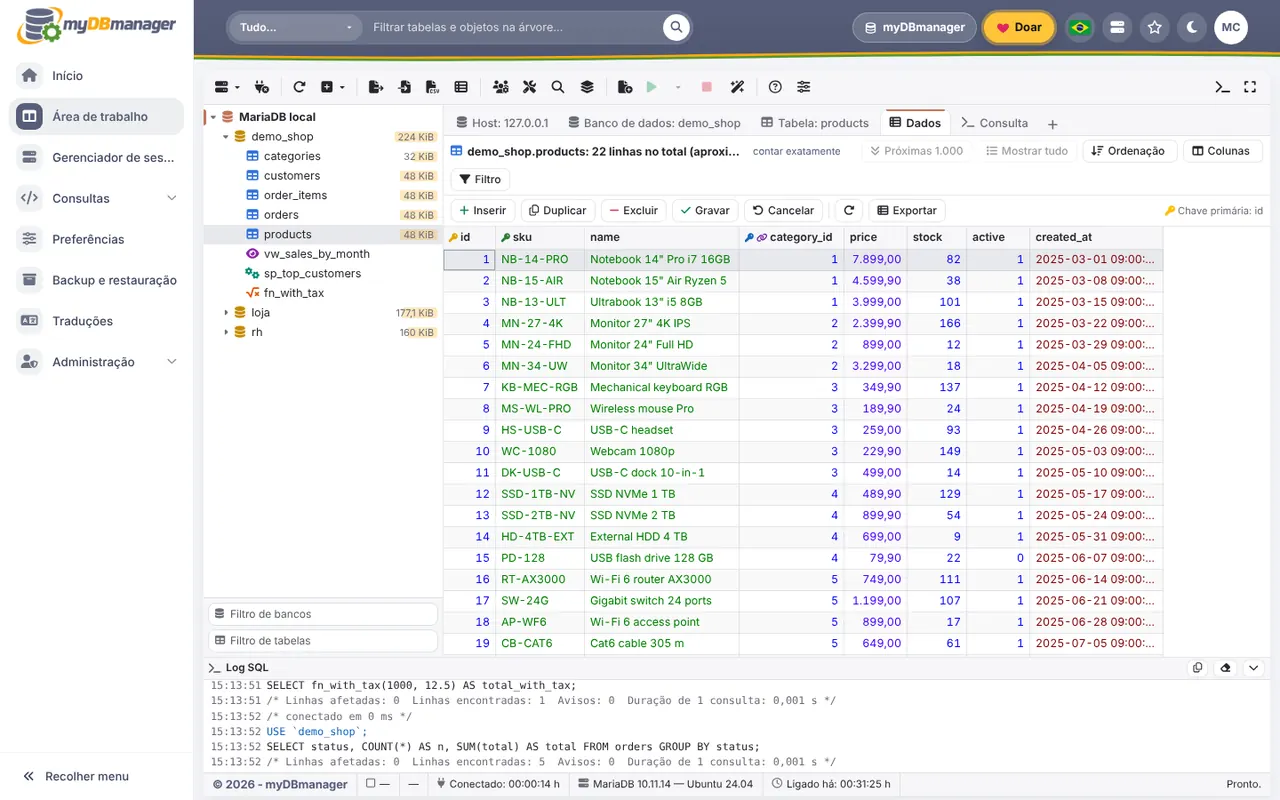Open the Tabela: products tab
1280x800 pixels.
(x=815, y=123)
